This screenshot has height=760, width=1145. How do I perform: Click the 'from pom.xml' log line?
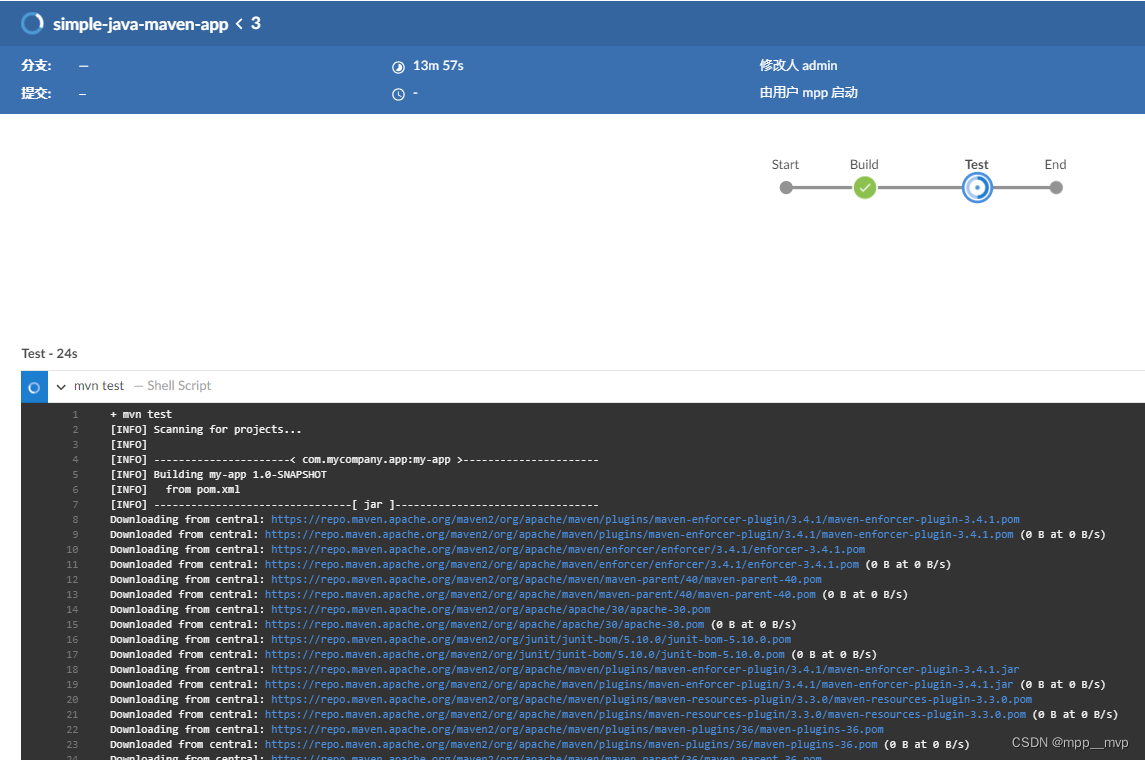(x=175, y=489)
